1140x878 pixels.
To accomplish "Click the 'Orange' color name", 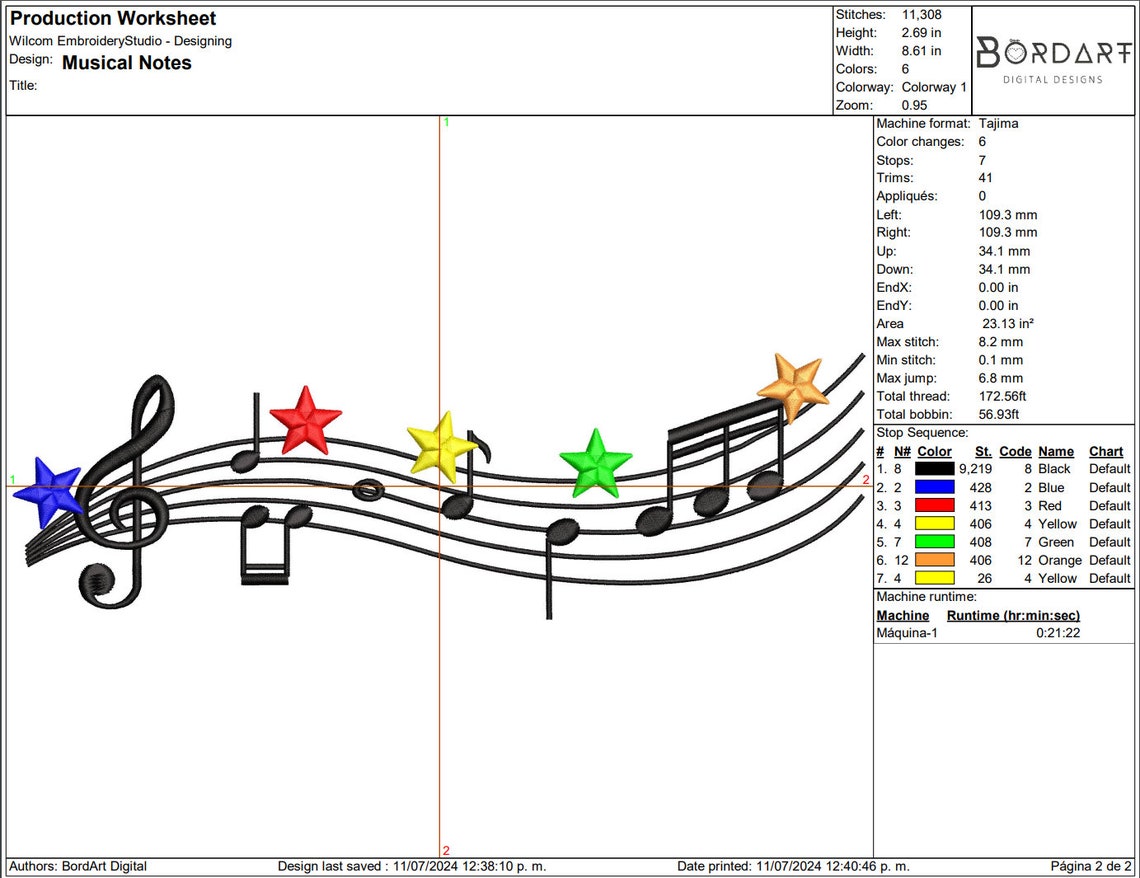I will 1060,560.
